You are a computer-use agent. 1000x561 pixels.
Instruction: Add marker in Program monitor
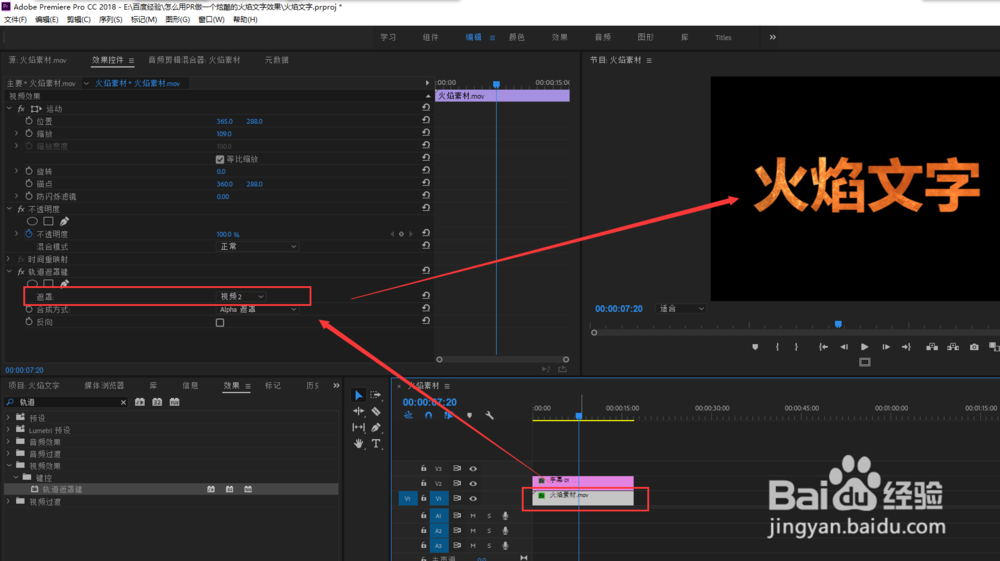coord(755,347)
